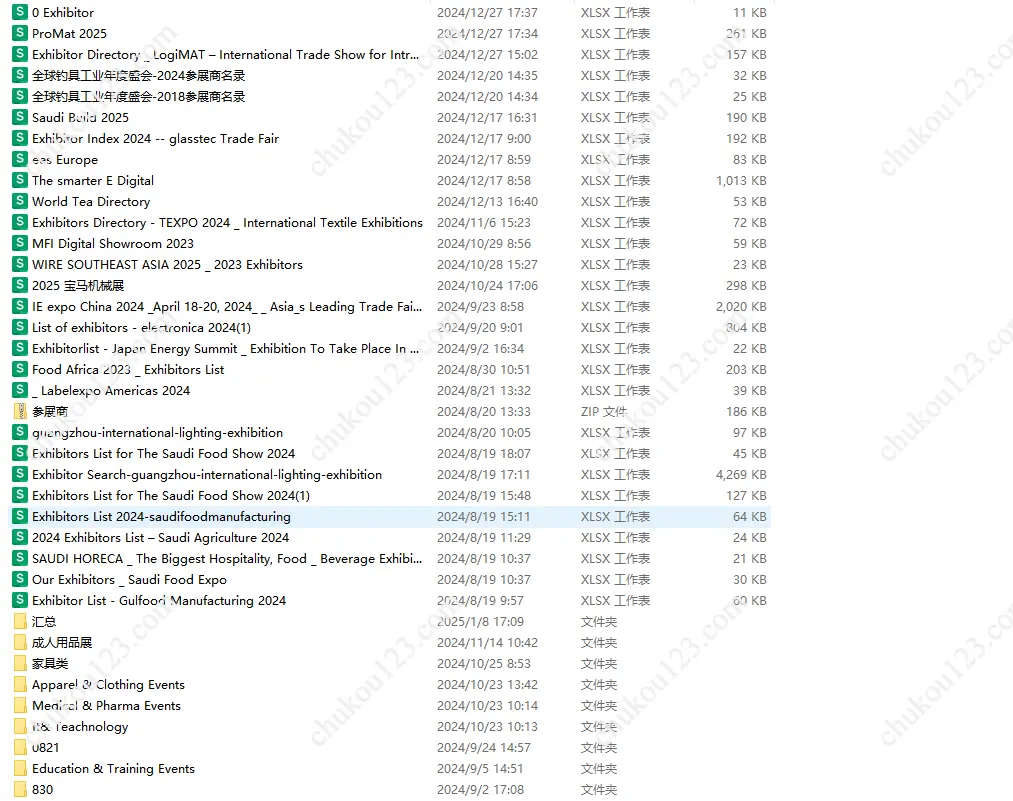Screen dimensions: 1013x801
Task: Click the folder icon next to 家具类
Action: (20, 664)
